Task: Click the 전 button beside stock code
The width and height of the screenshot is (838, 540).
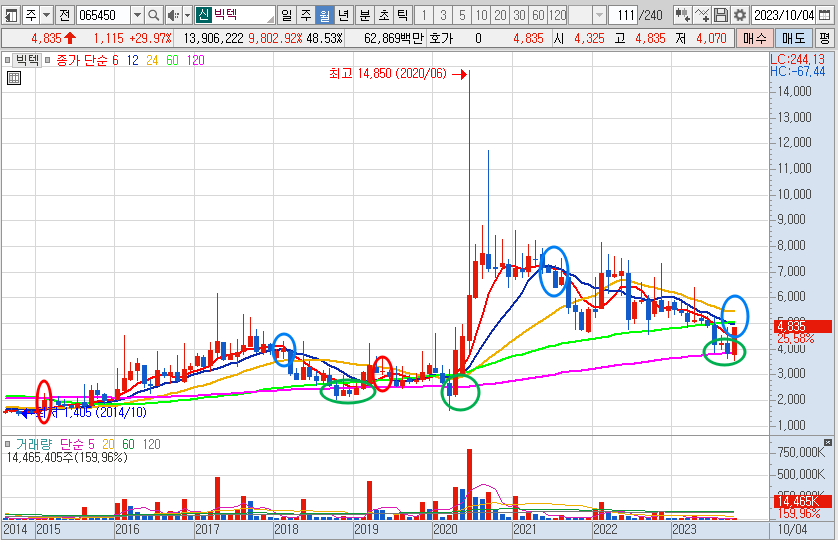Action: (65, 15)
